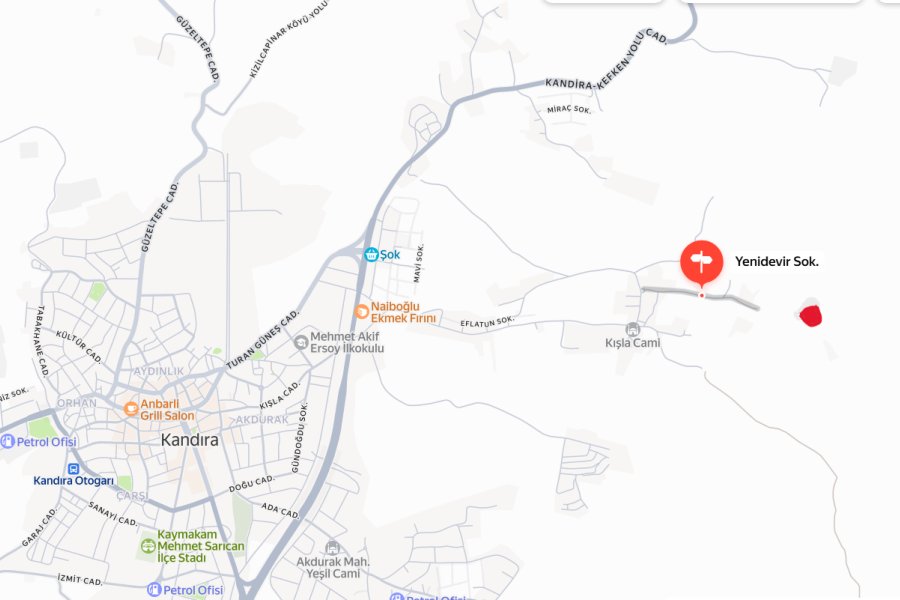The width and height of the screenshot is (900, 600).
Task: Select the Yenidevir Sok. text label
Action: 777,262
